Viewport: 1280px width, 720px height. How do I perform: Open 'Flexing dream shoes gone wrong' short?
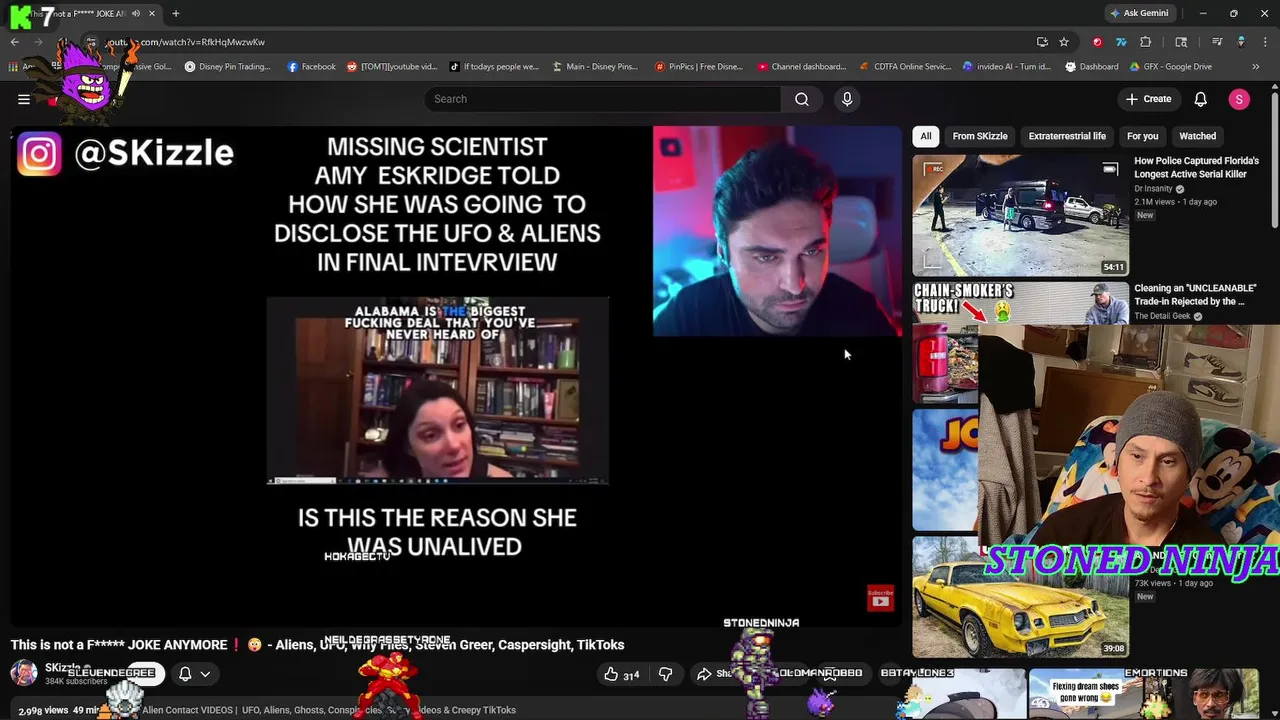pos(1085,692)
